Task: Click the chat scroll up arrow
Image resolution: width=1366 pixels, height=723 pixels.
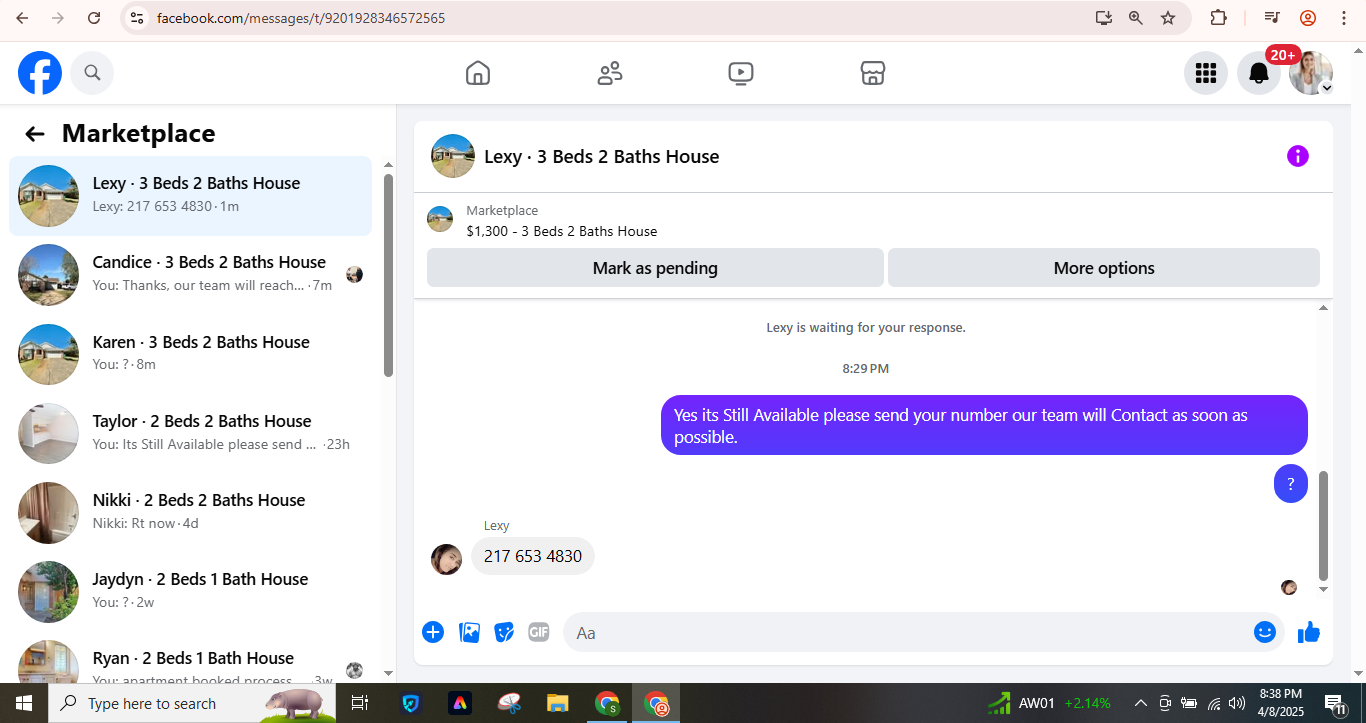Action: click(1324, 308)
